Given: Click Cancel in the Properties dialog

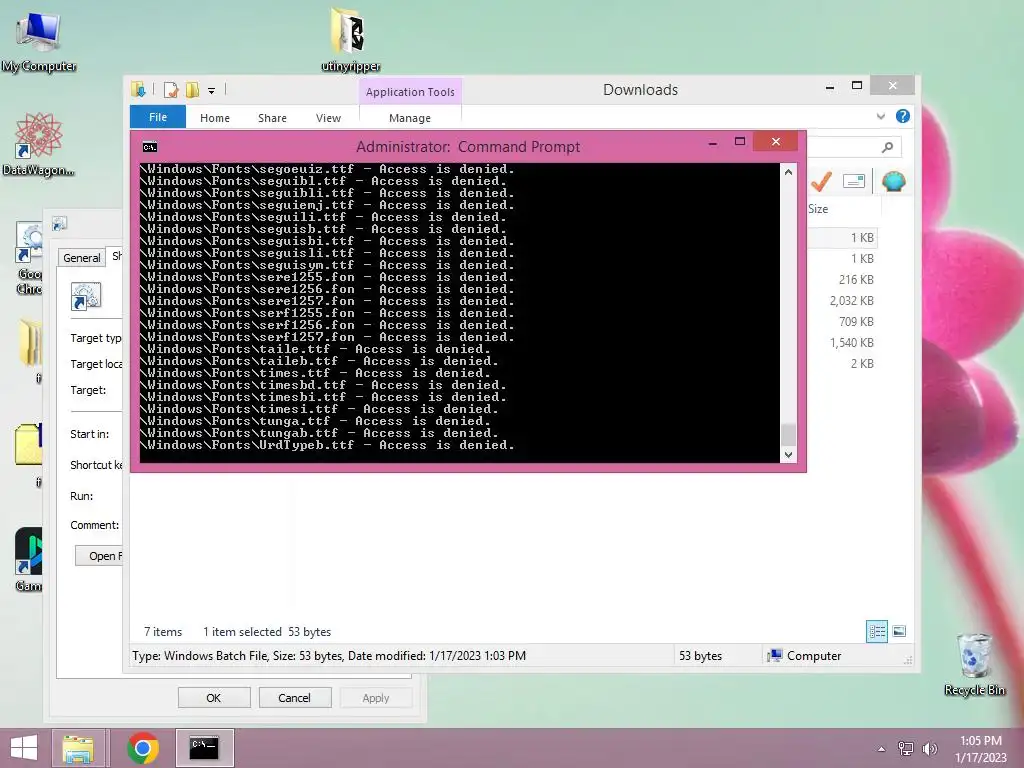Looking at the screenshot, I should tap(295, 697).
